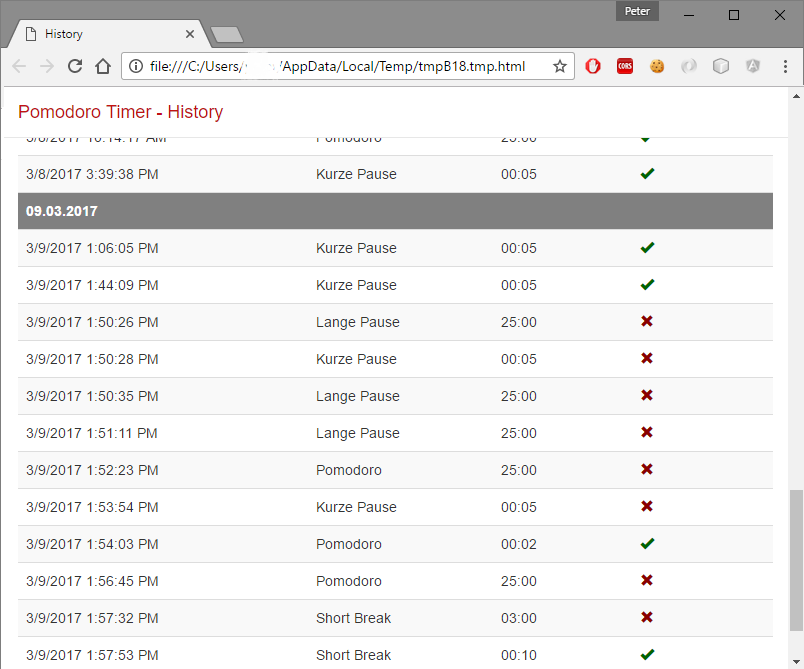Image resolution: width=804 pixels, height=669 pixels.
Task: Click the red cross for 1:53:54 PM row
Action: click(x=647, y=506)
